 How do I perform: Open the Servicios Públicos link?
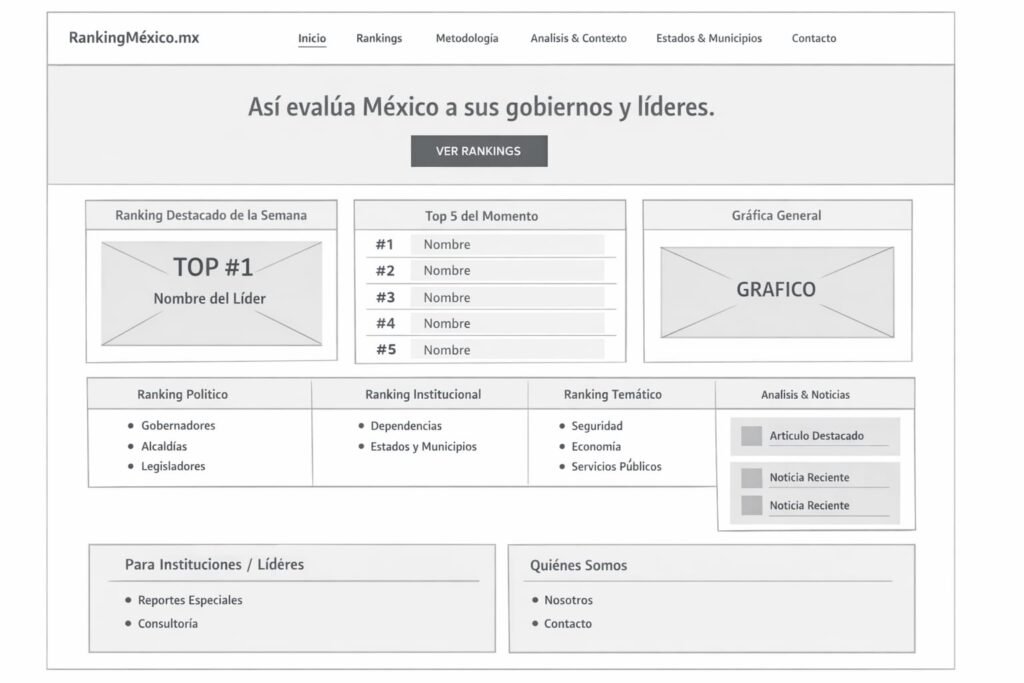pos(616,467)
